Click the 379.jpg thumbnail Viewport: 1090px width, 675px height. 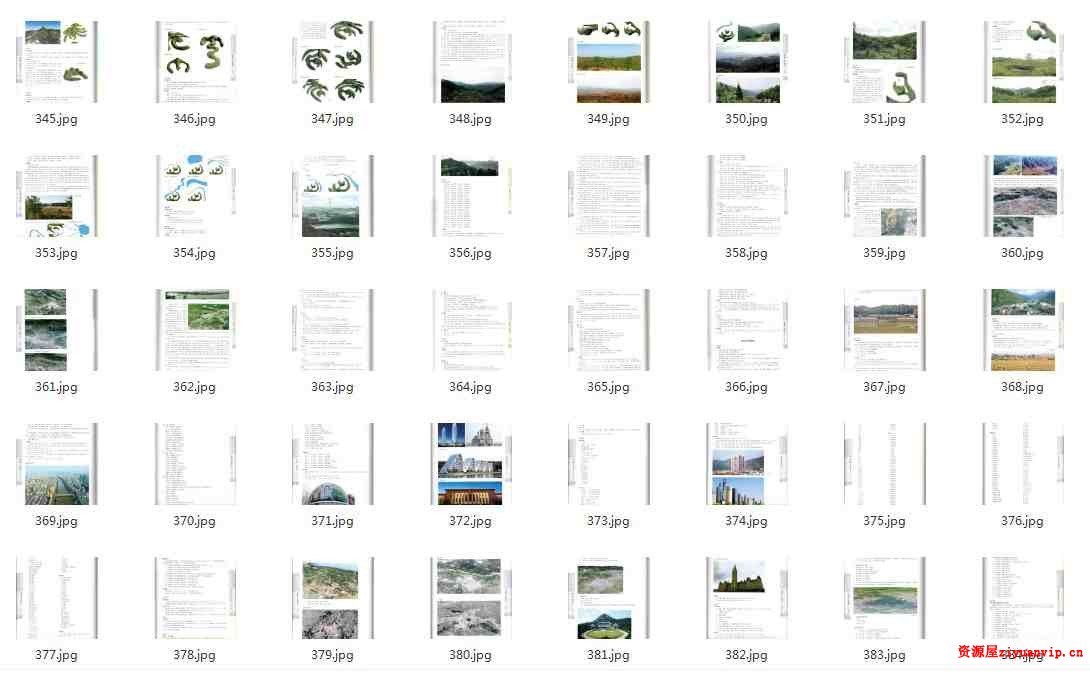[x=332, y=598]
